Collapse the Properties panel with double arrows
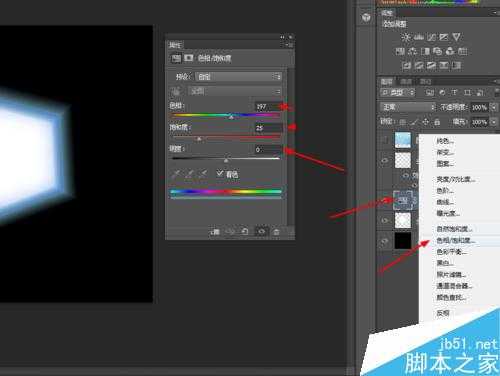 [282, 37]
